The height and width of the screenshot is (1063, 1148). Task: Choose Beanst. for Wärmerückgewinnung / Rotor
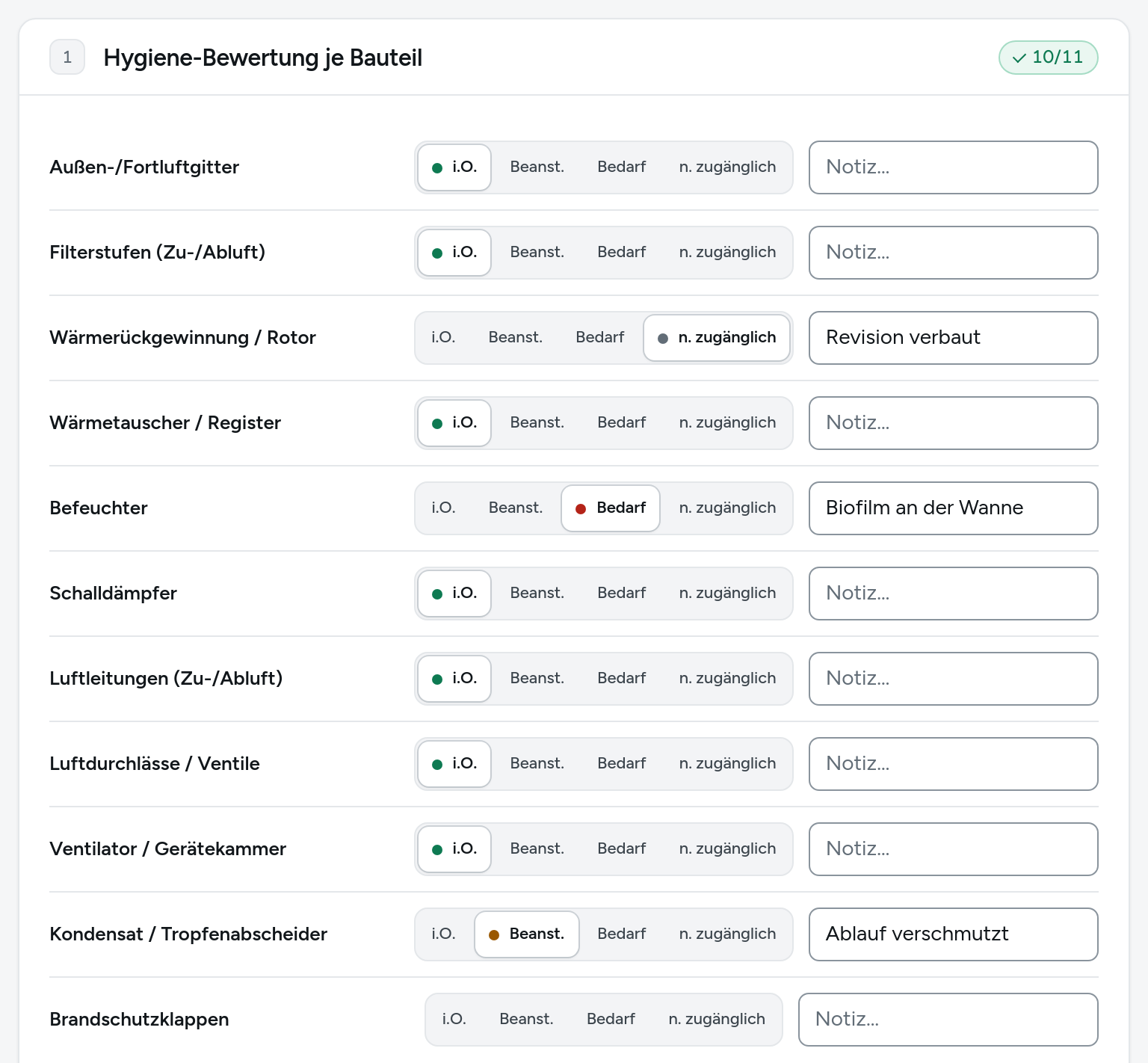(x=516, y=338)
